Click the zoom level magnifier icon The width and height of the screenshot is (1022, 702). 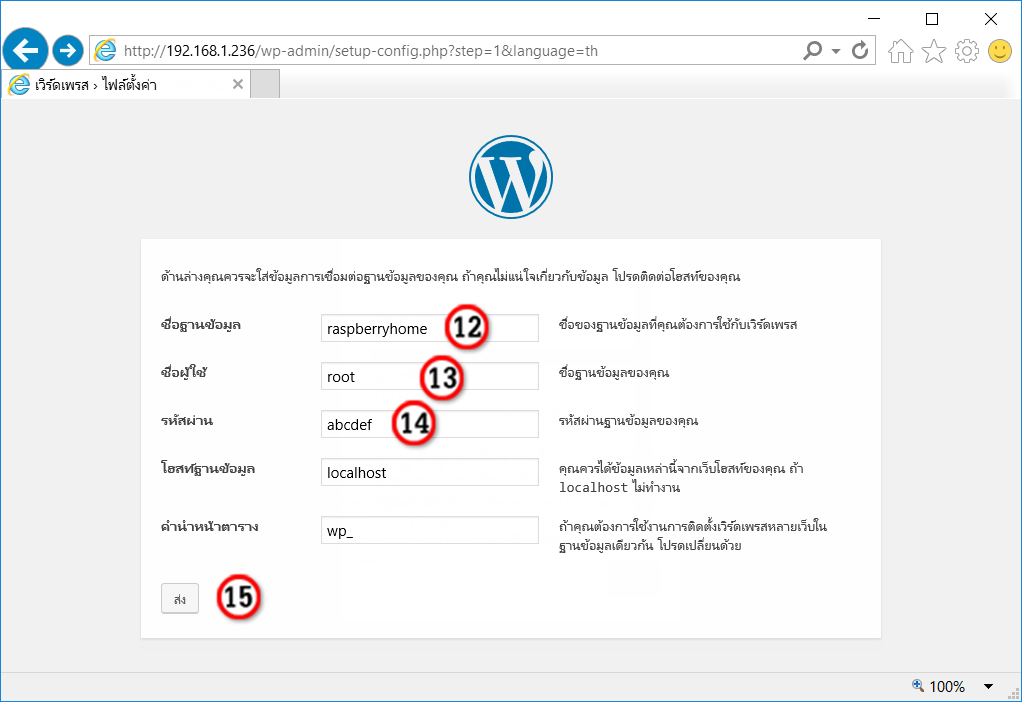click(918, 685)
